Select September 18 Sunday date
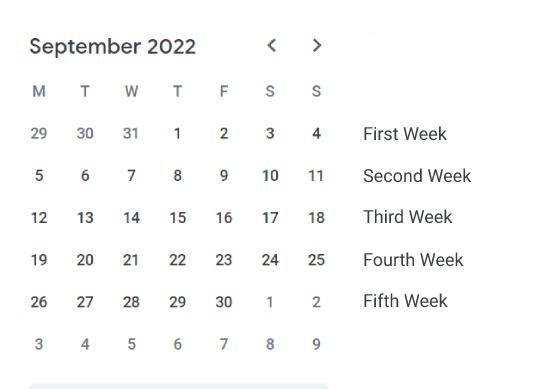This screenshot has height=389, width=540. click(316, 218)
